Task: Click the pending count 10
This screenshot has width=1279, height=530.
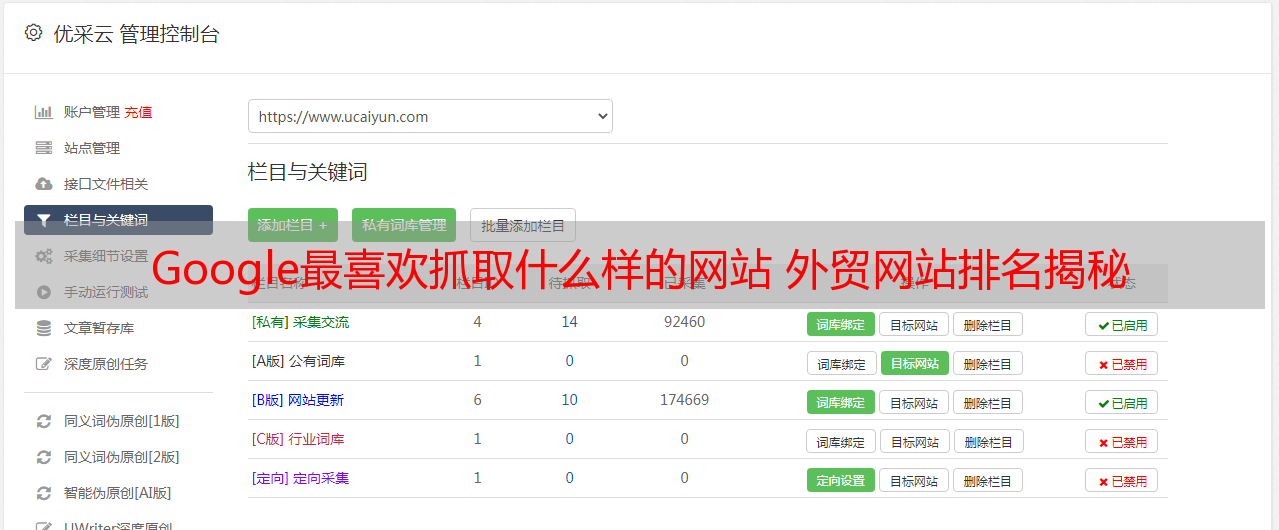Action: tap(569, 400)
